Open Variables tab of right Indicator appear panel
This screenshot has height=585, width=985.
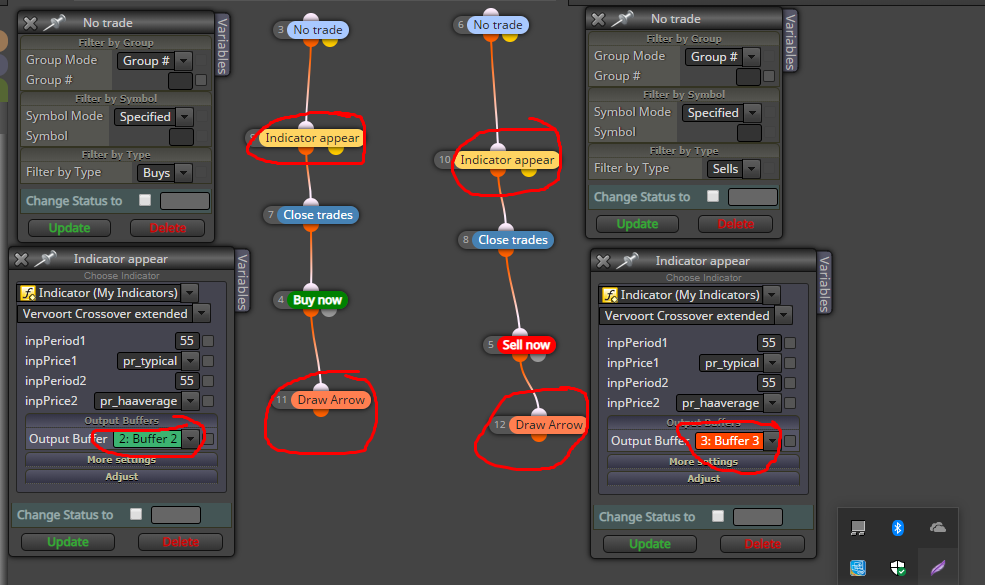pos(824,283)
